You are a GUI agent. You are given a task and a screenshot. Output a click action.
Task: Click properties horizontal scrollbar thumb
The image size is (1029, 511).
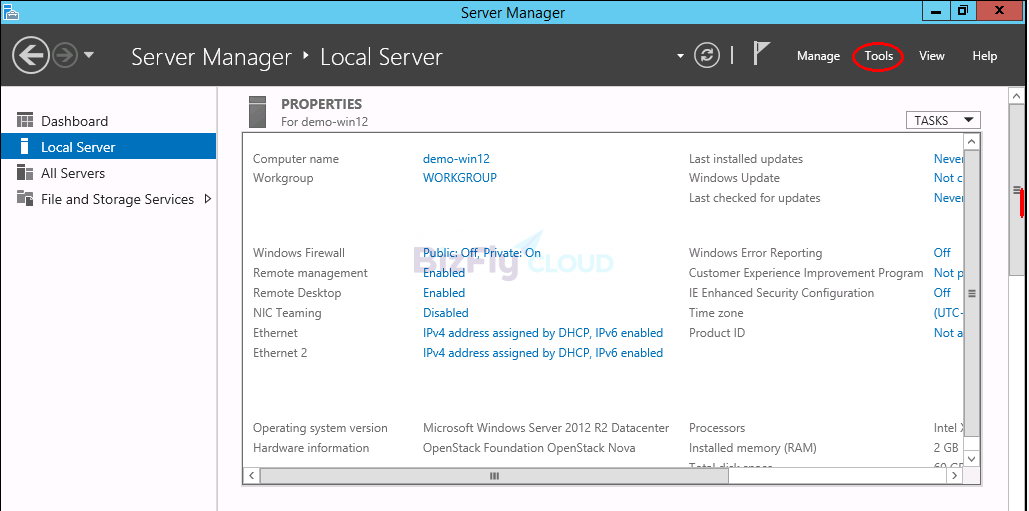coord(495,476)
